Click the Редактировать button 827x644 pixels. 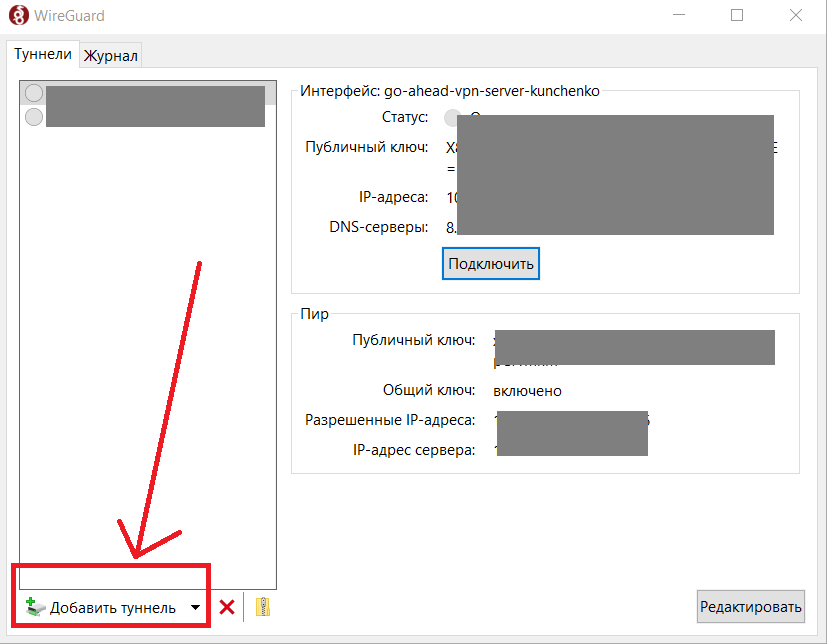tap(750, 606)
